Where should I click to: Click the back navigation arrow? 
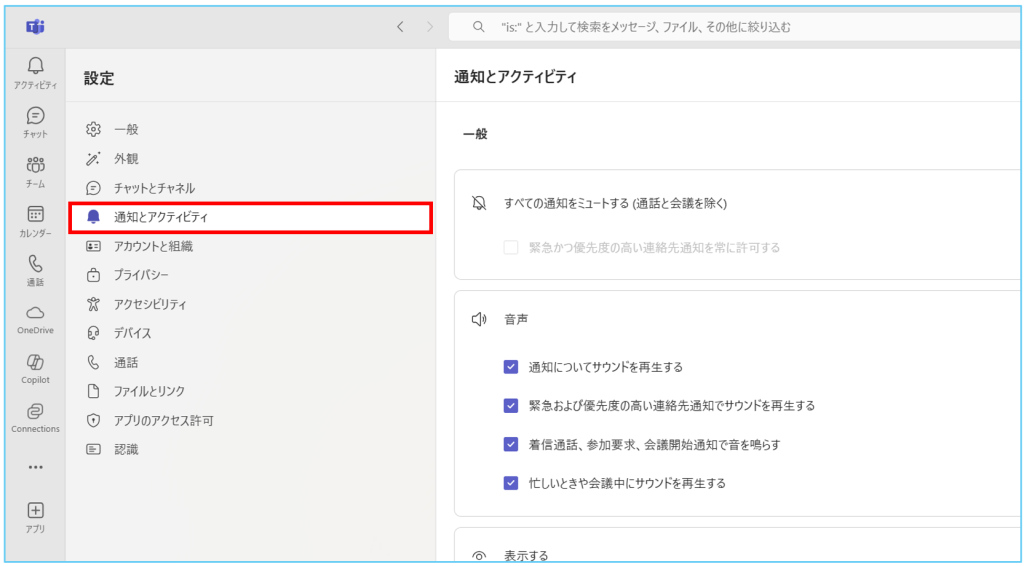click(x=400, y=27)
